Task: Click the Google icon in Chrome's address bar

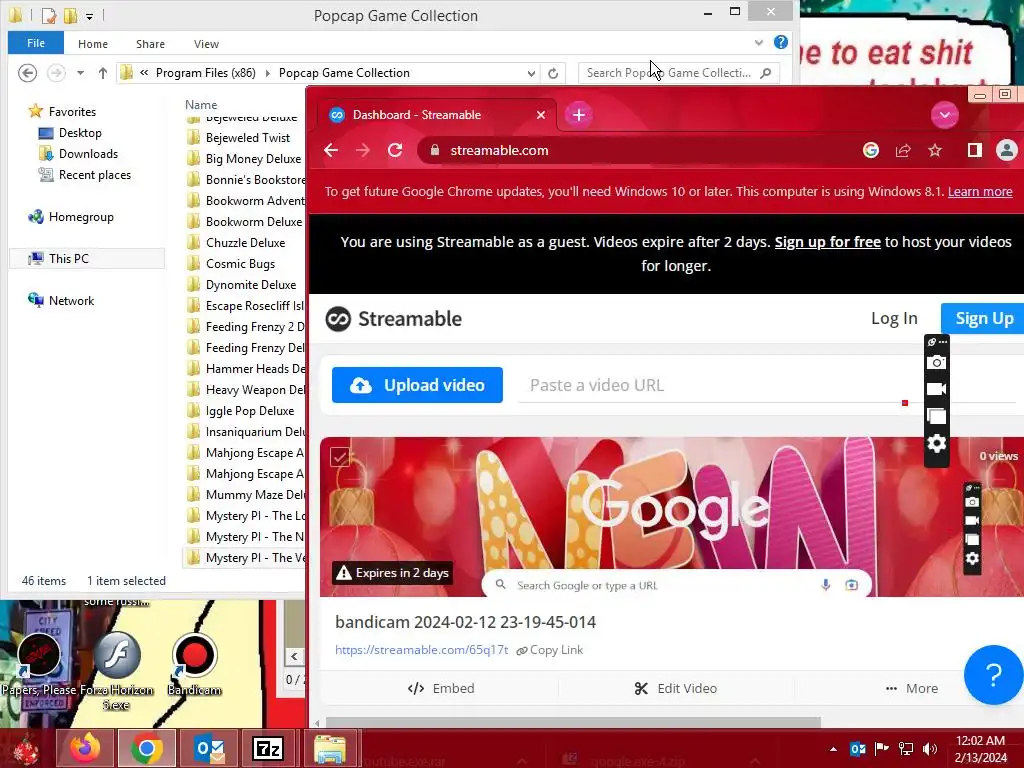Action: [x=871, y=150]
